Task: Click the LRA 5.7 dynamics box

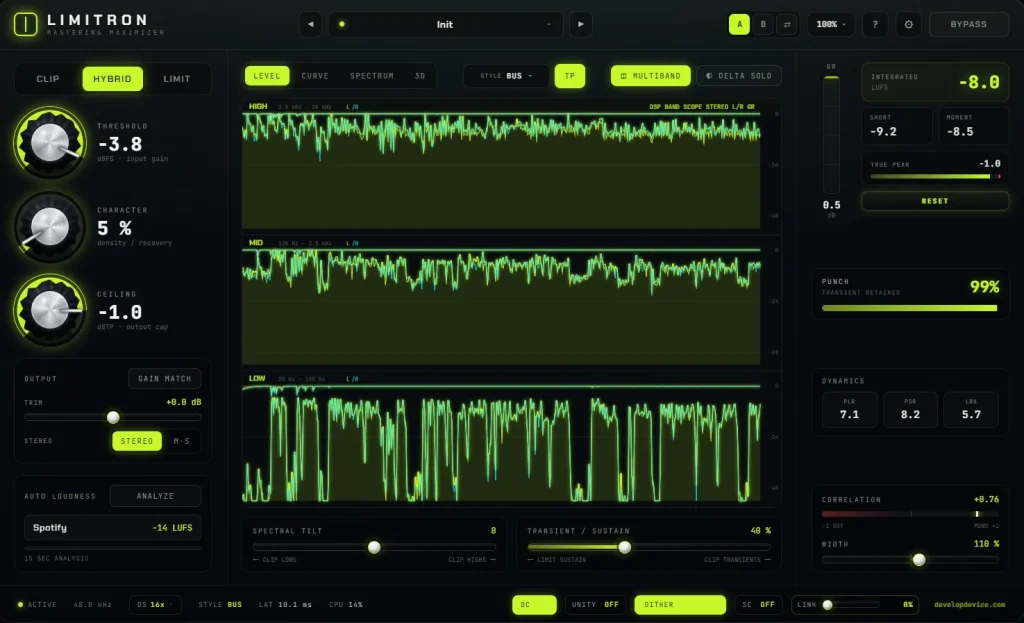Action: click(971, 409)
